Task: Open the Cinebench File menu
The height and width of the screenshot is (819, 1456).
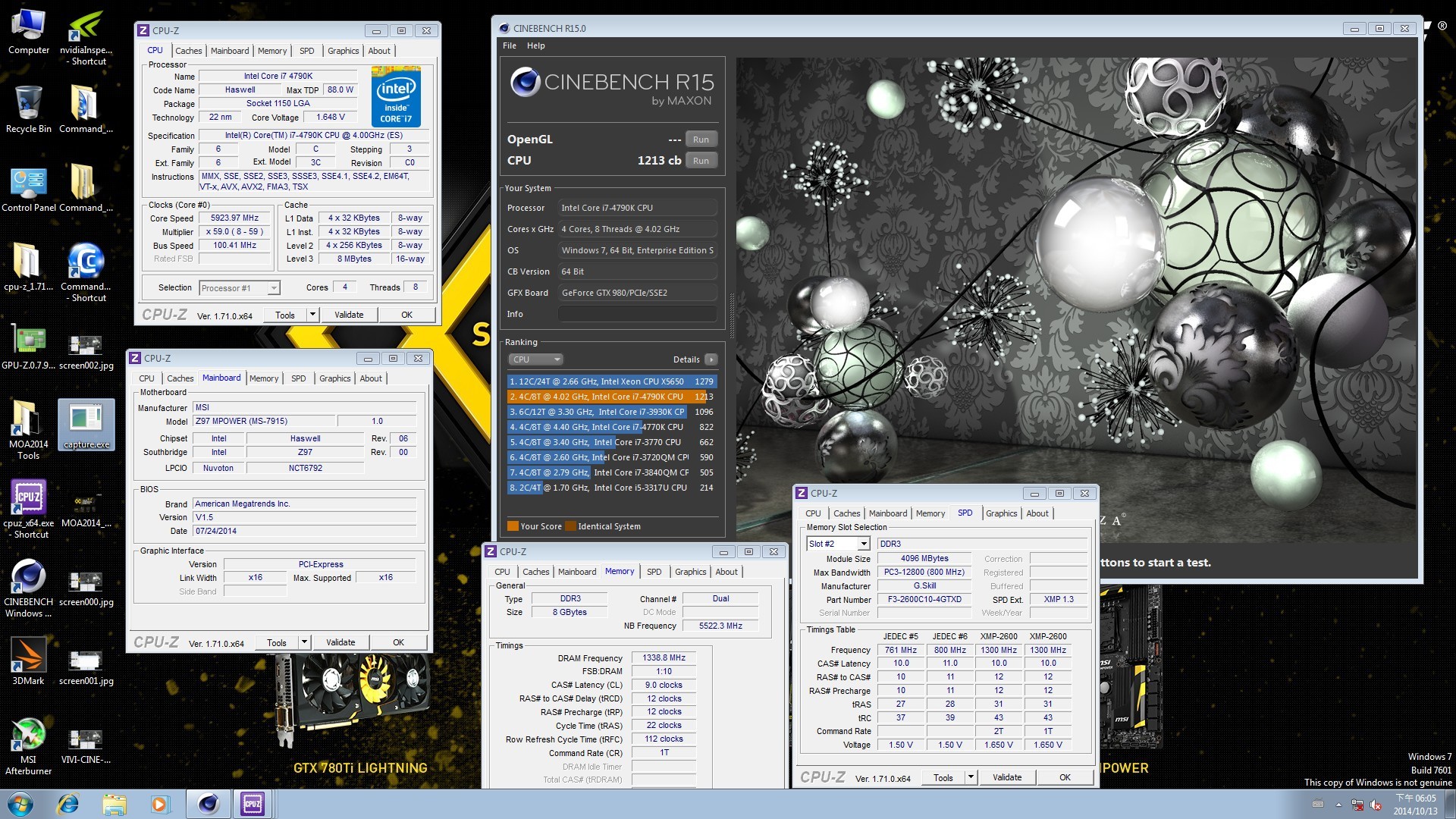Action: [x=510, y=45]
